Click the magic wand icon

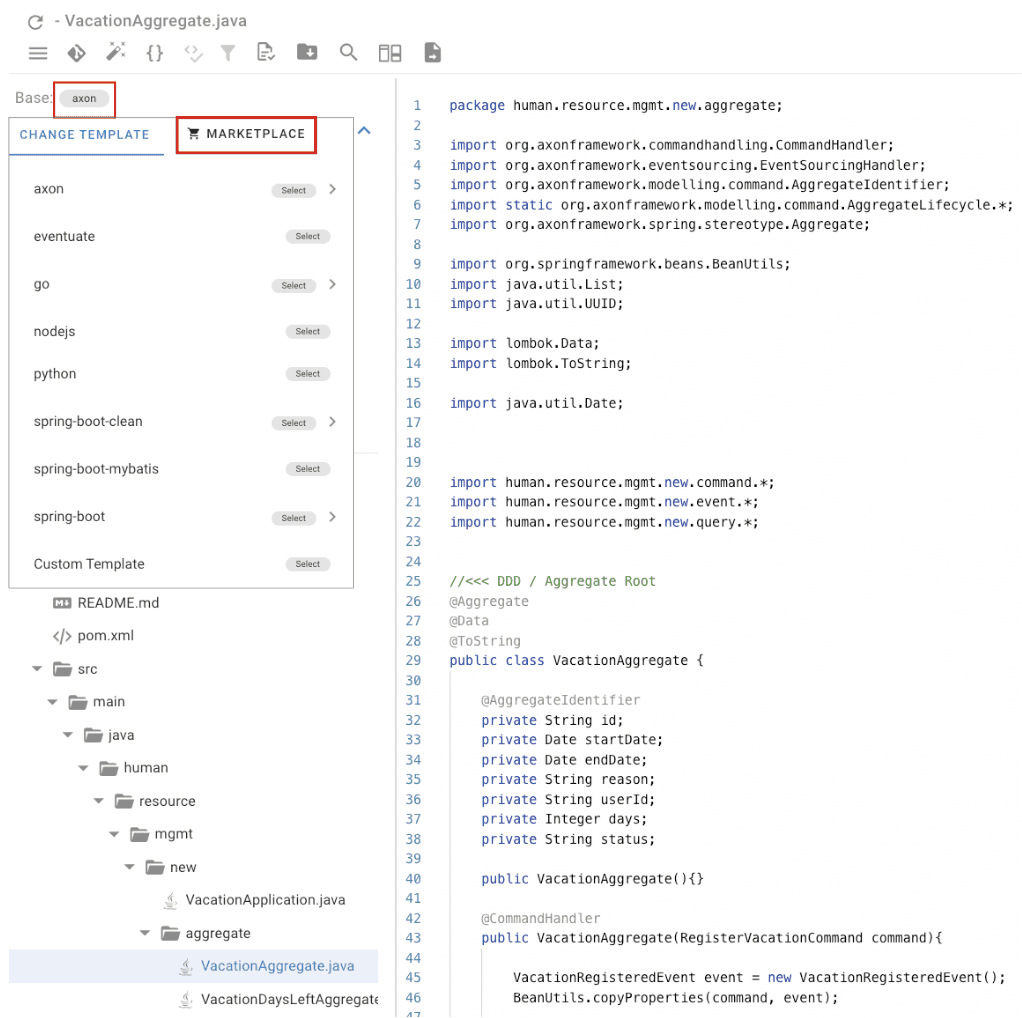(115, 53)
